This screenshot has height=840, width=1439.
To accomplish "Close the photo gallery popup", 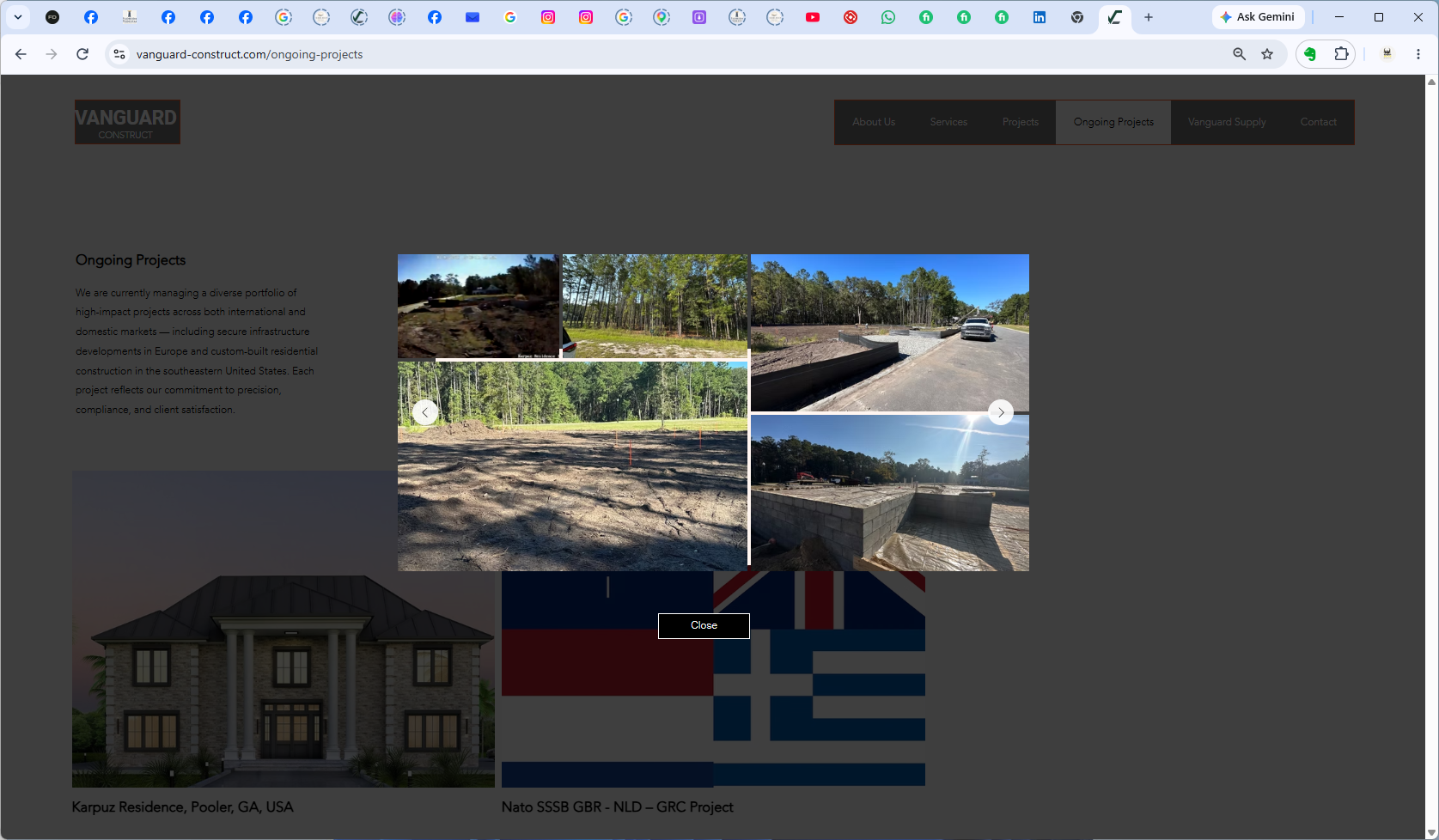I will tap(704, 625).
